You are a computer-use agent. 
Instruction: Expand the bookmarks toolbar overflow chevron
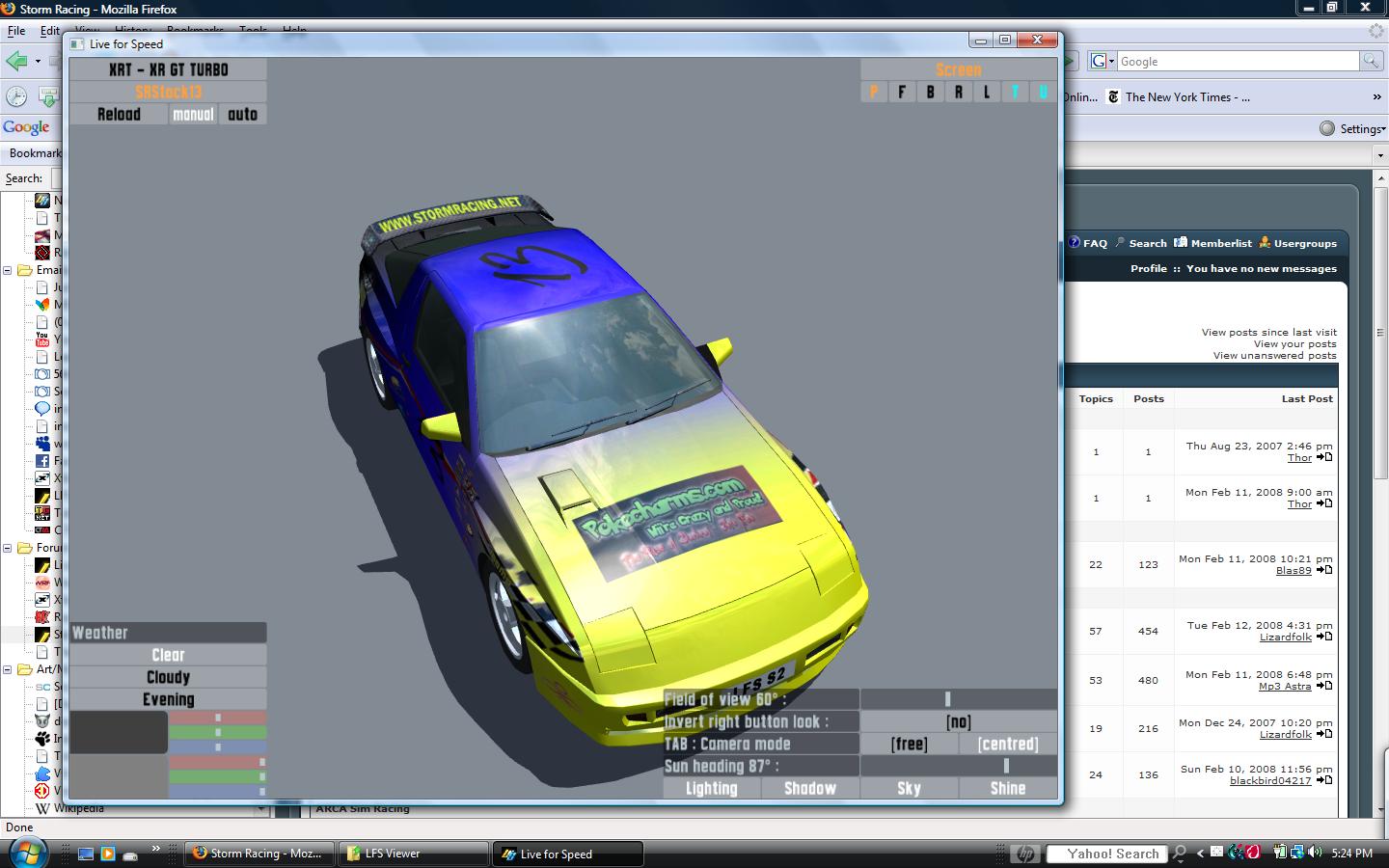1376,96
